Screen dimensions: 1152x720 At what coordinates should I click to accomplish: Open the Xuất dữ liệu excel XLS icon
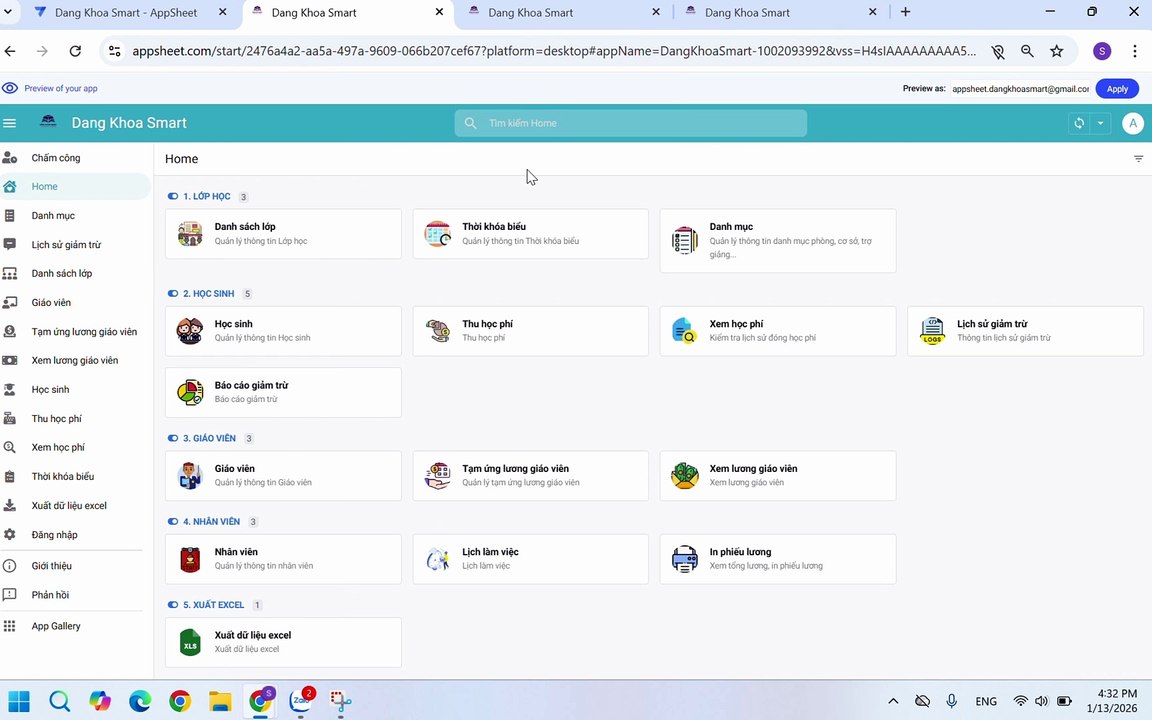(x=190, y=642)
